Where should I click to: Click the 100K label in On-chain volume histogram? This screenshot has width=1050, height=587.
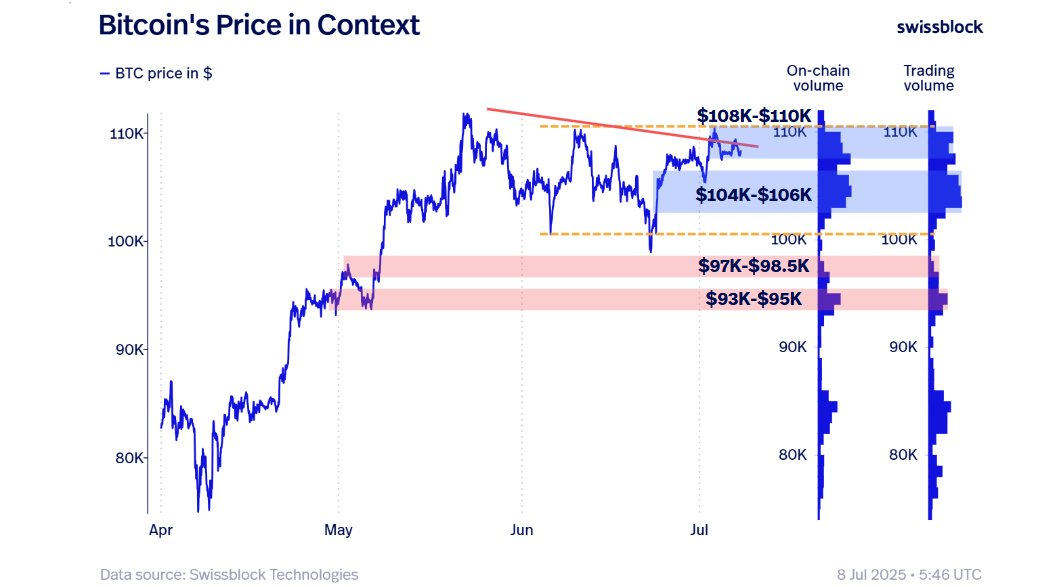pyautogui.click(x=788, y=239)
